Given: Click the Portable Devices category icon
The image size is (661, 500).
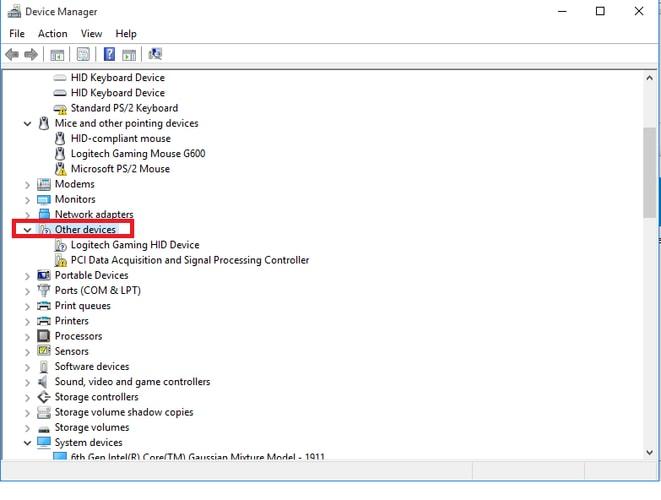Looking at the screenshot, I should (x=44, y=275).
